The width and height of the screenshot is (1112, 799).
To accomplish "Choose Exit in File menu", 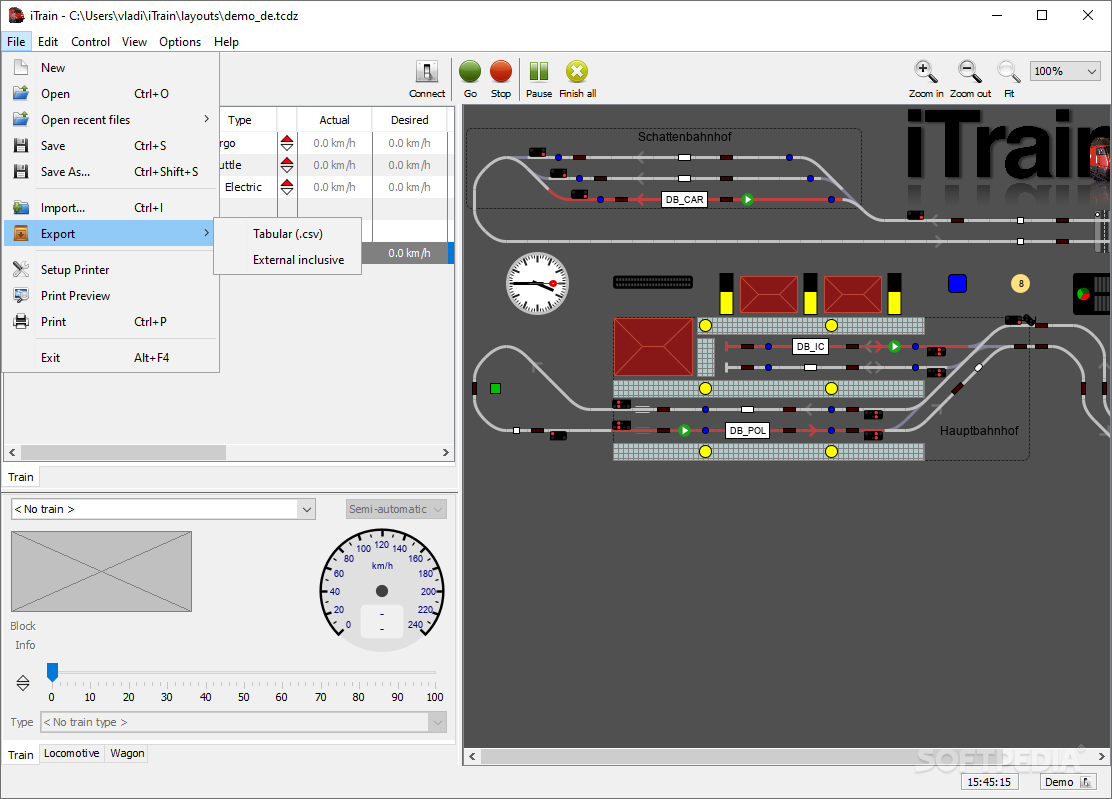I will (111, 358).
